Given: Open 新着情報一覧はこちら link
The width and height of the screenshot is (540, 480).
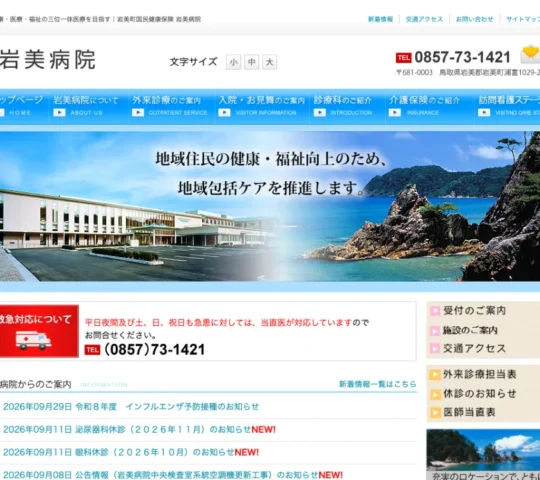Looking at the screenshot, I should pos(377,384).
